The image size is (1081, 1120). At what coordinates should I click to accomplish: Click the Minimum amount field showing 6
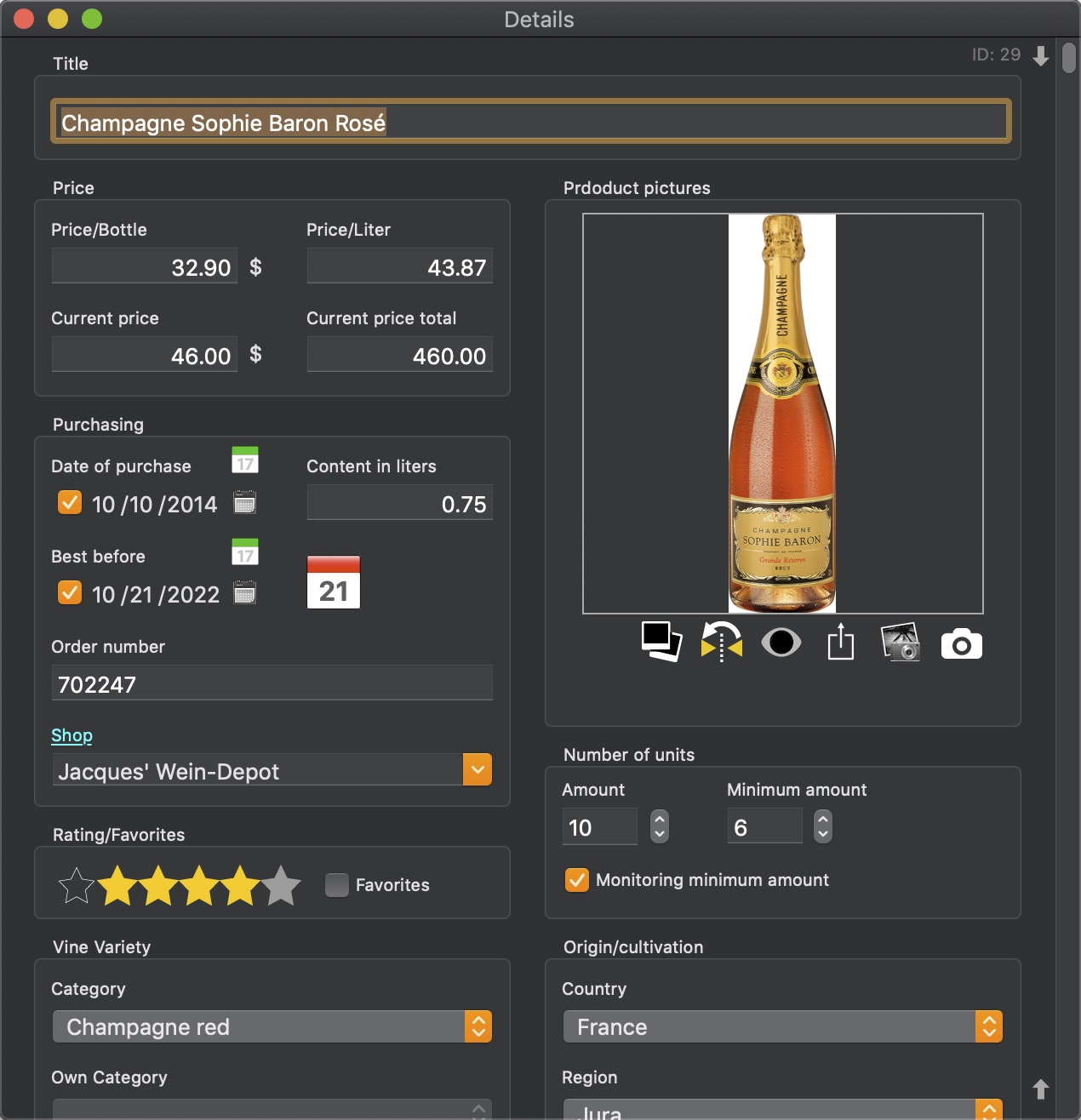pyautogui.click(x=765, y=826)
